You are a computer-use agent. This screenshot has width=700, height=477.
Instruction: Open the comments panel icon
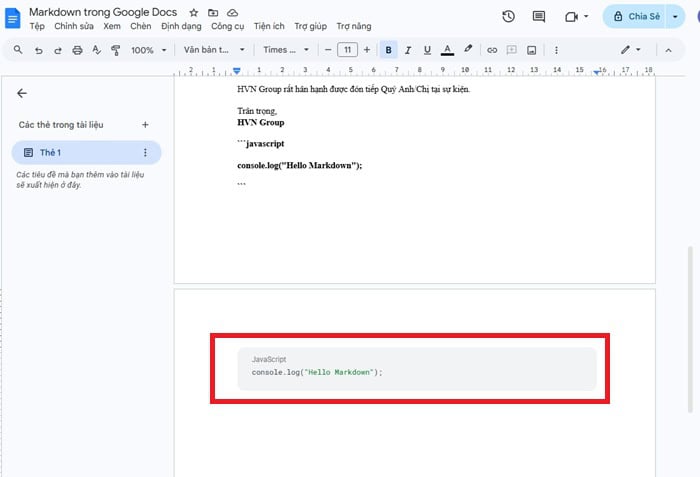click(x=539, y=17)
